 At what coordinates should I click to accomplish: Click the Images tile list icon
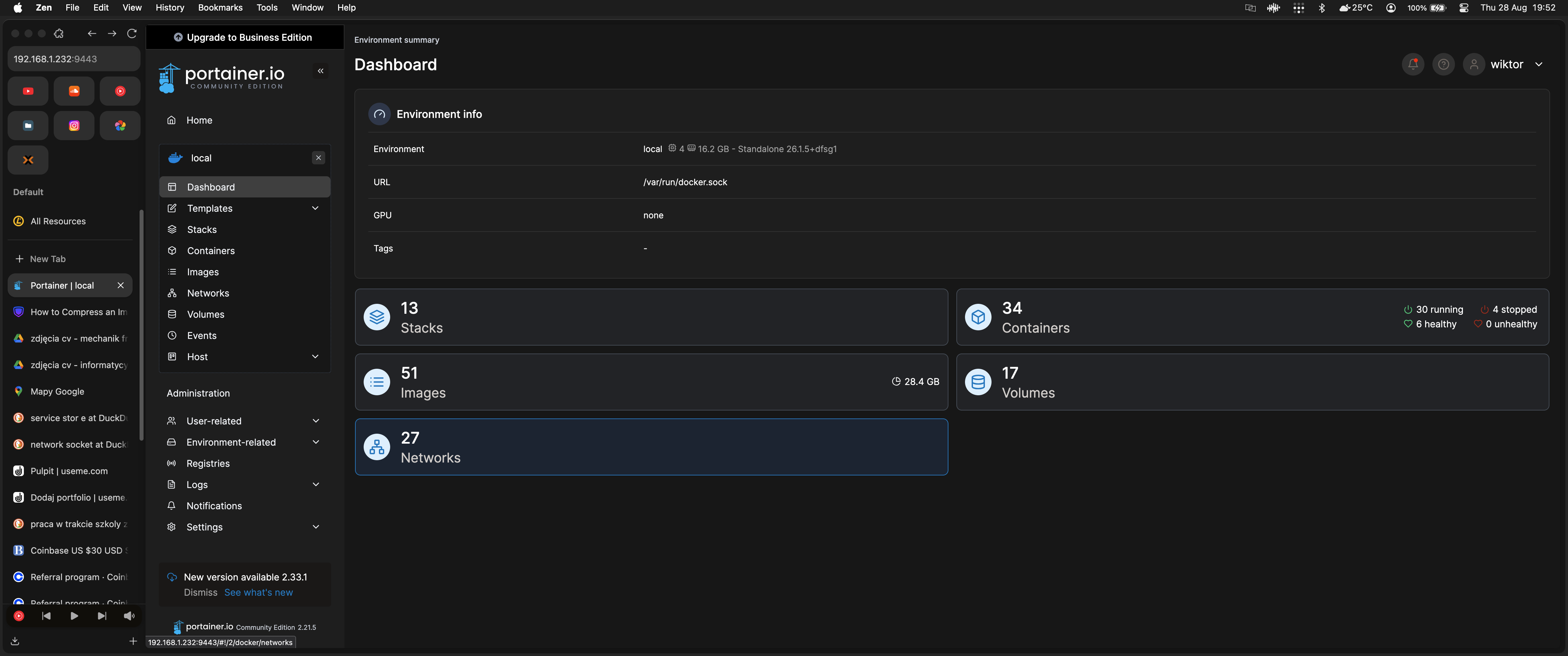[377, 382]
